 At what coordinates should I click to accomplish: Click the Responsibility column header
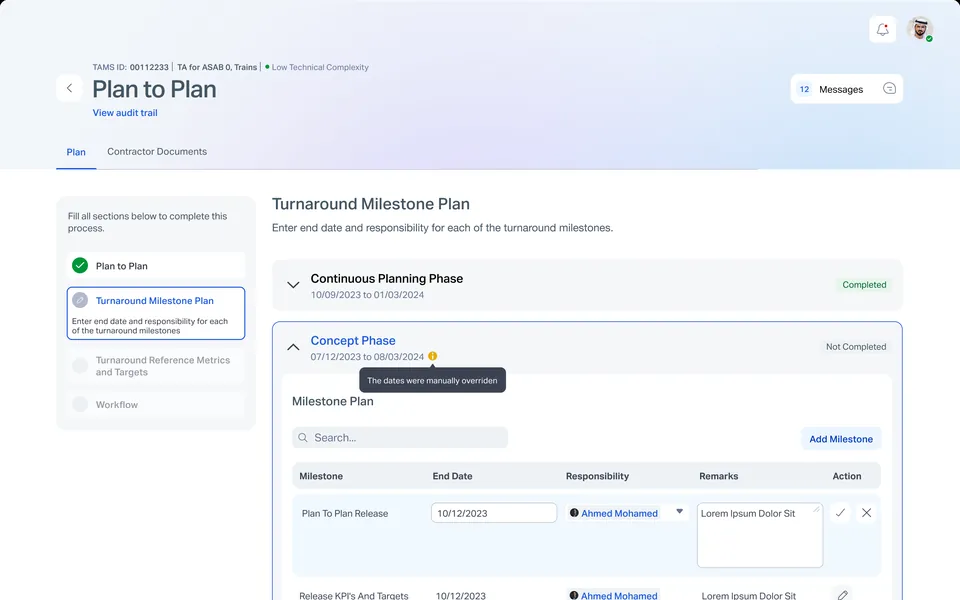click(x=597, y=476)
